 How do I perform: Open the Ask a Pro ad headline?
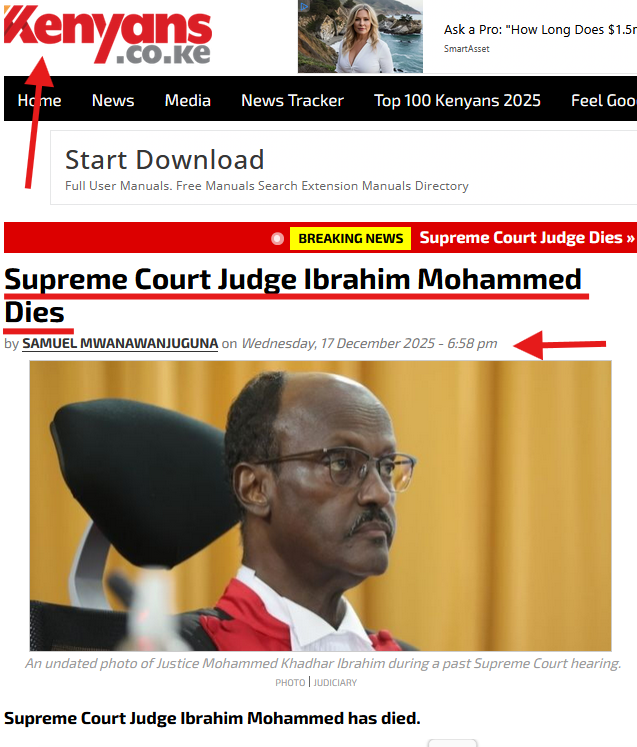point(540,30)
